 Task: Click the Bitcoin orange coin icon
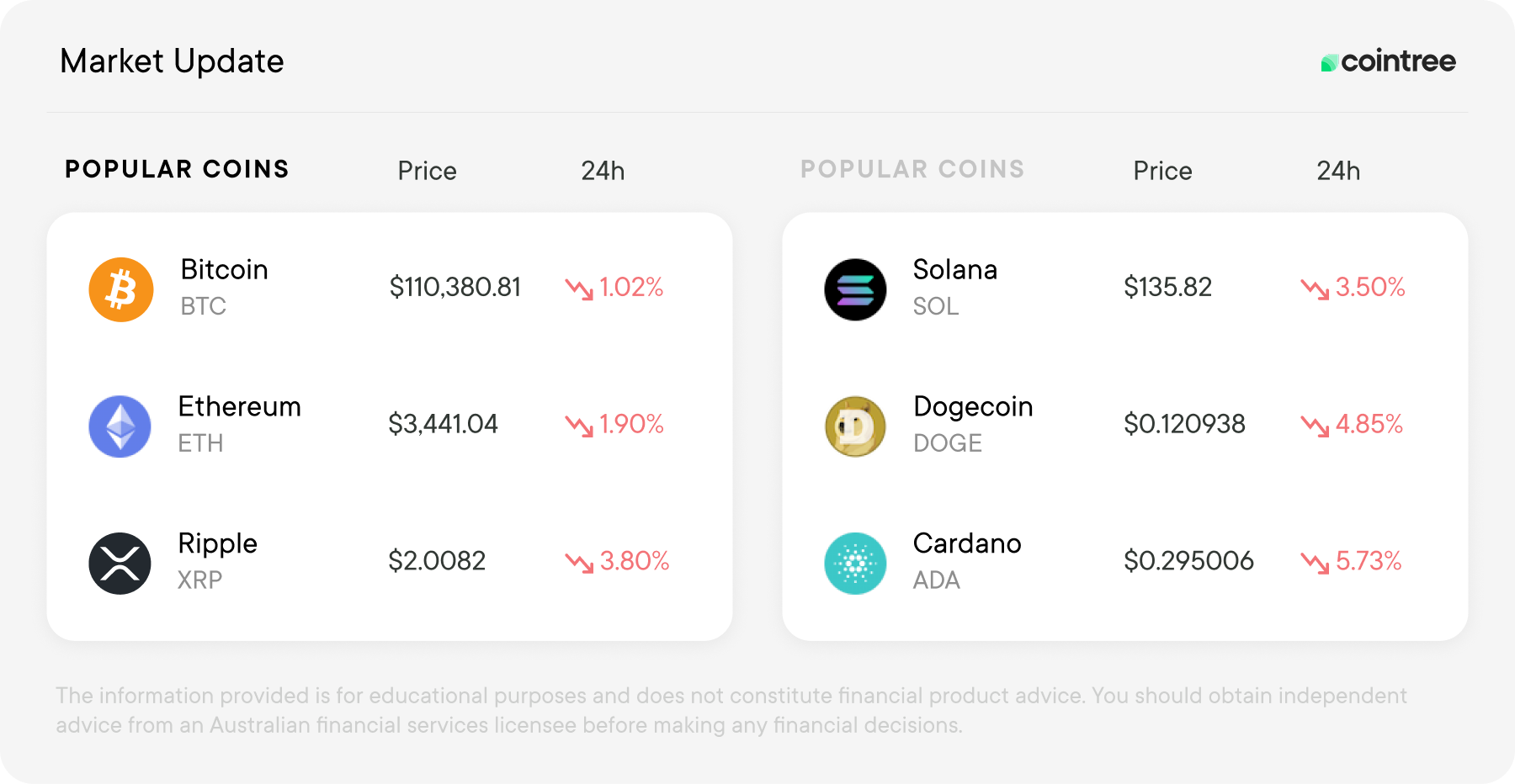(x=121, y=289)
